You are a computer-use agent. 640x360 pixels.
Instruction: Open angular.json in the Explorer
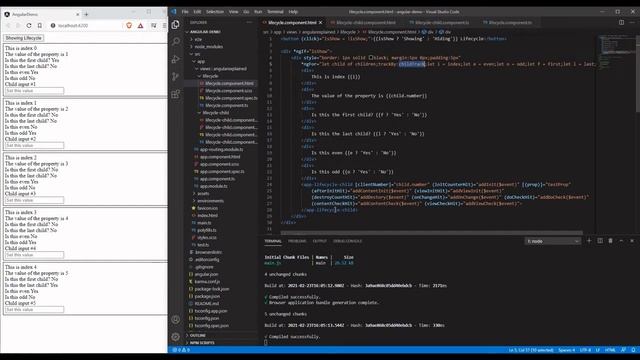(x=207, y=274)
